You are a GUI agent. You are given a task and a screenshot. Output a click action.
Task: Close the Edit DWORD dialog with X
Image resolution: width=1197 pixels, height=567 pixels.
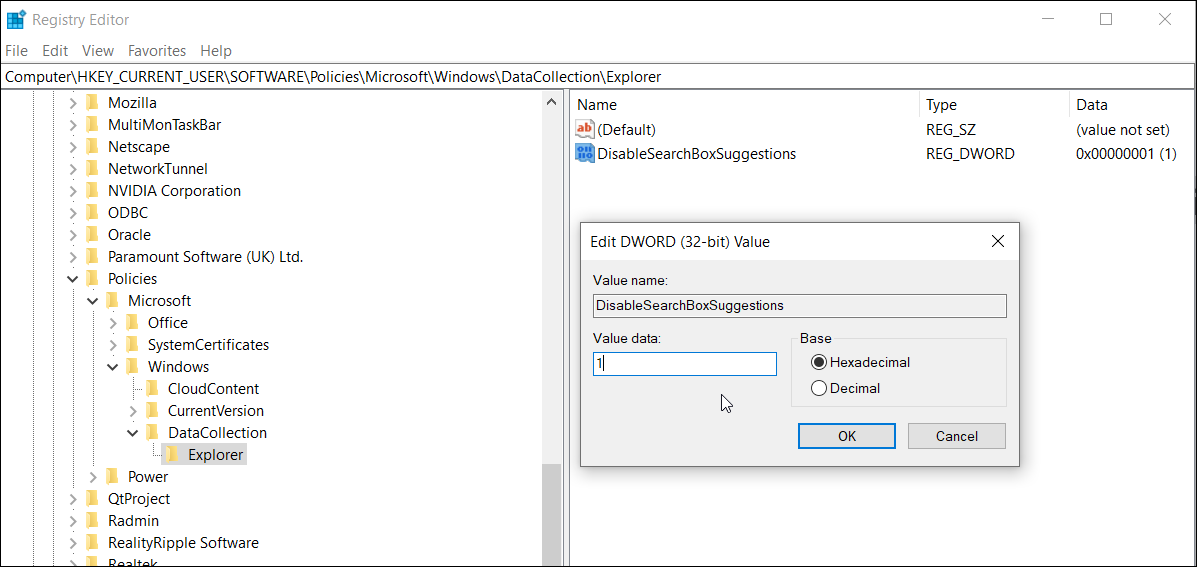(997, 242)
